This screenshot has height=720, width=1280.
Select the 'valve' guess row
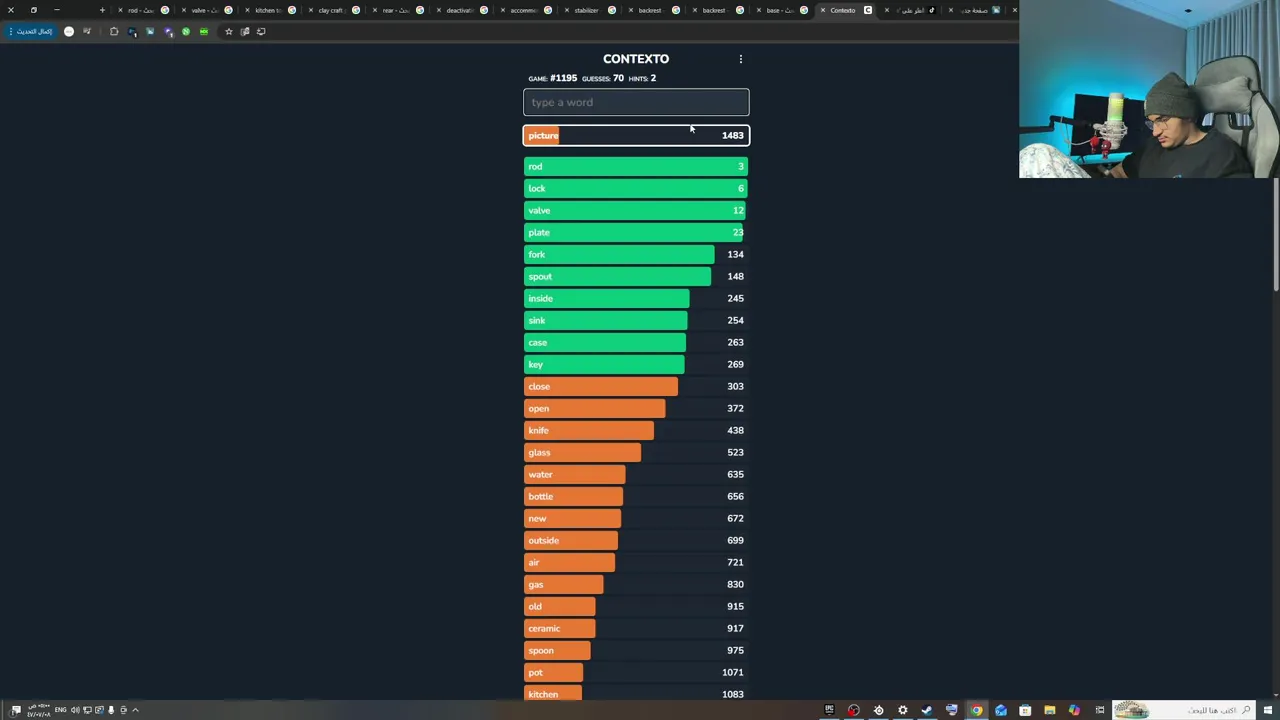pos(636,210)
